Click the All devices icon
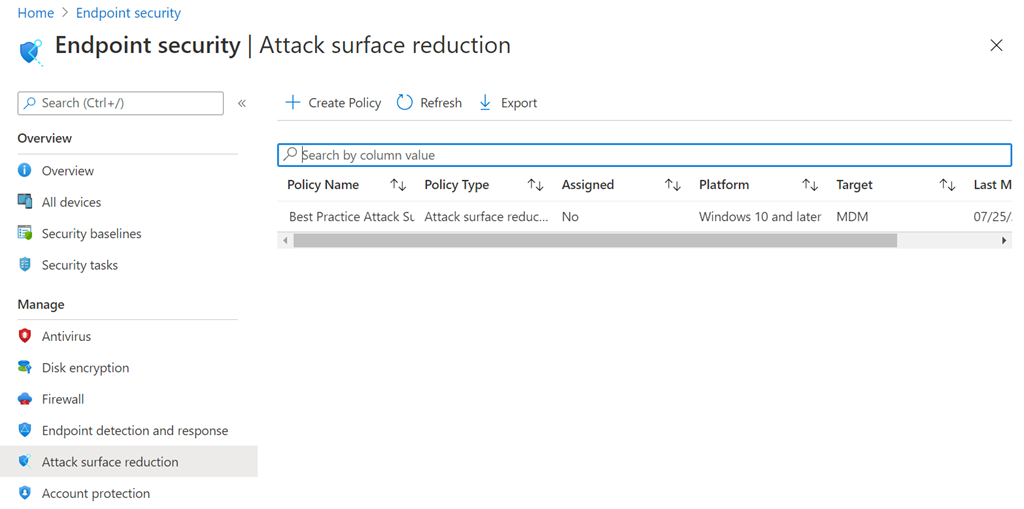Screen dimensions: 1024x509 pyautogui.click(x=25, y=202)
